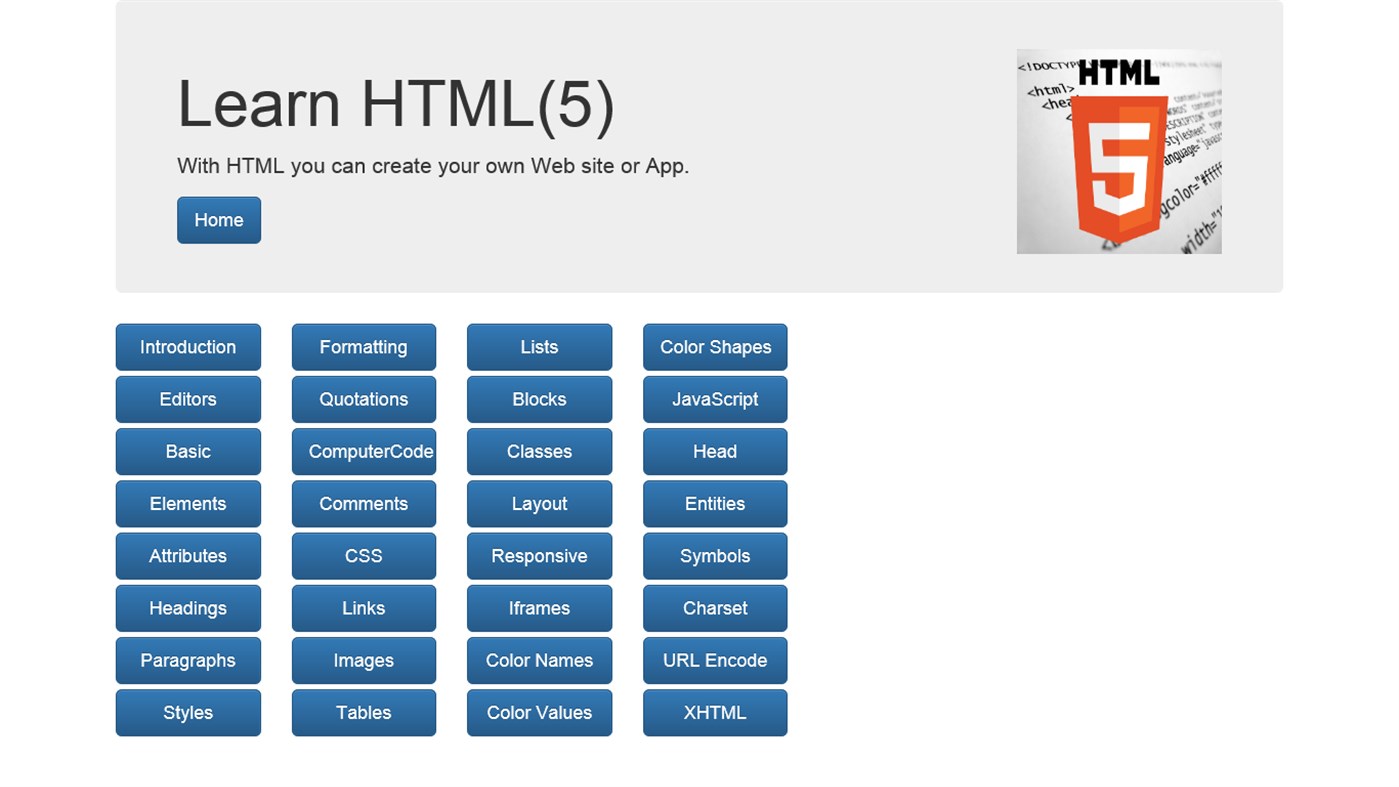The height and width of the screenshot is (787, 1399).
Task: Click the Symbols button
Action: [x=715, y=556]
